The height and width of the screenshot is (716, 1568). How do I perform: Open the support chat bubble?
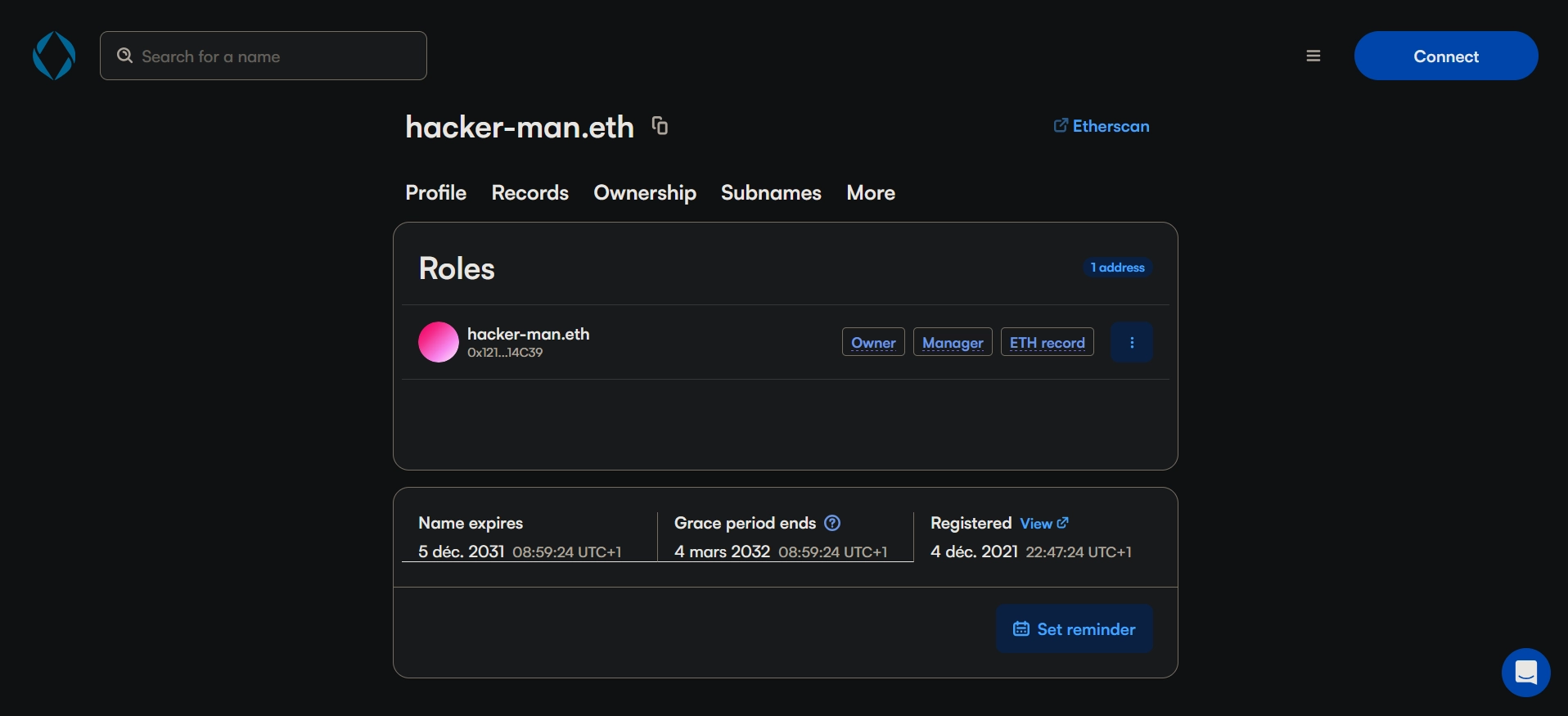click(x=1525, y=673)
